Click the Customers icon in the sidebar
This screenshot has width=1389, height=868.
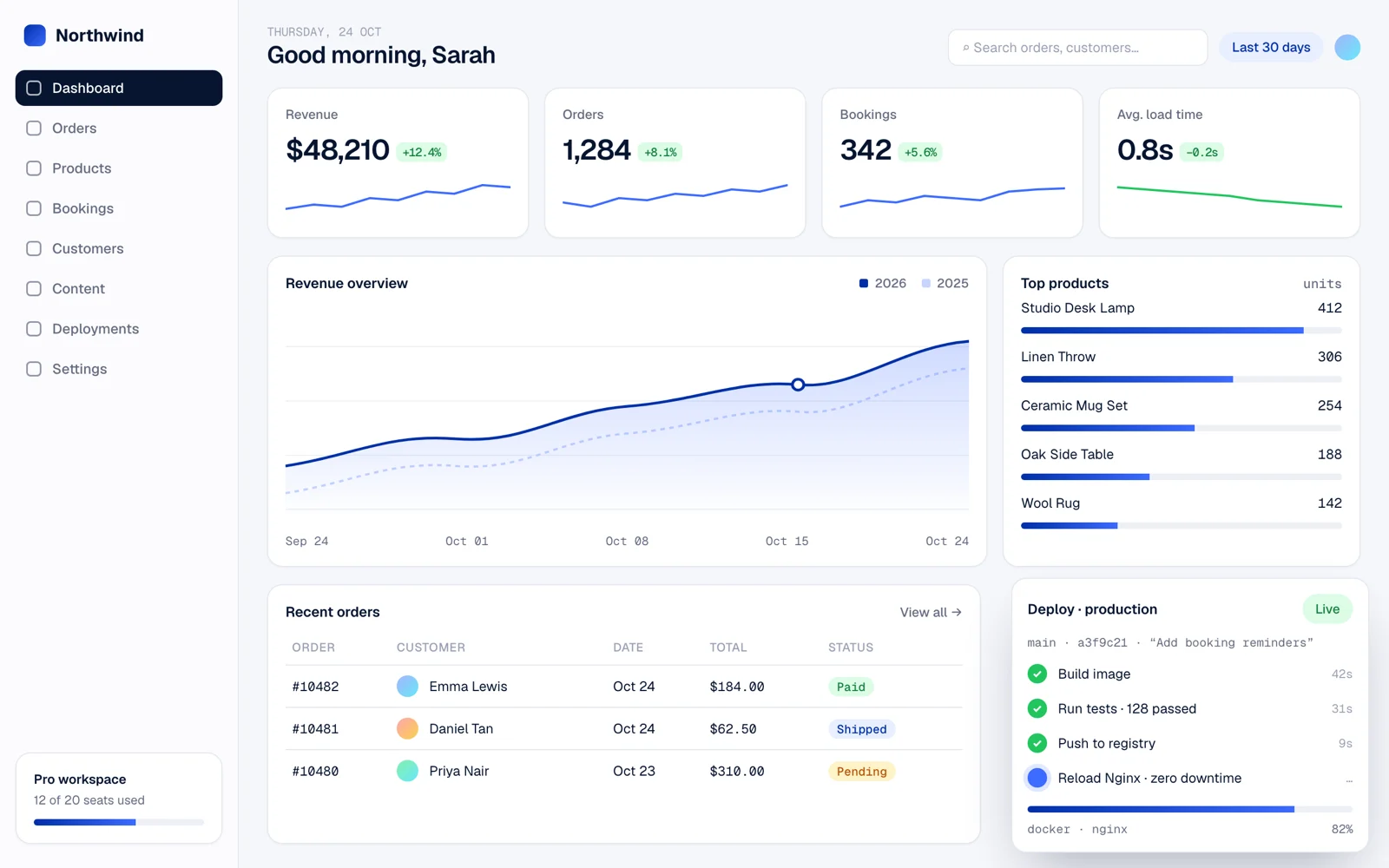point(34,248)
